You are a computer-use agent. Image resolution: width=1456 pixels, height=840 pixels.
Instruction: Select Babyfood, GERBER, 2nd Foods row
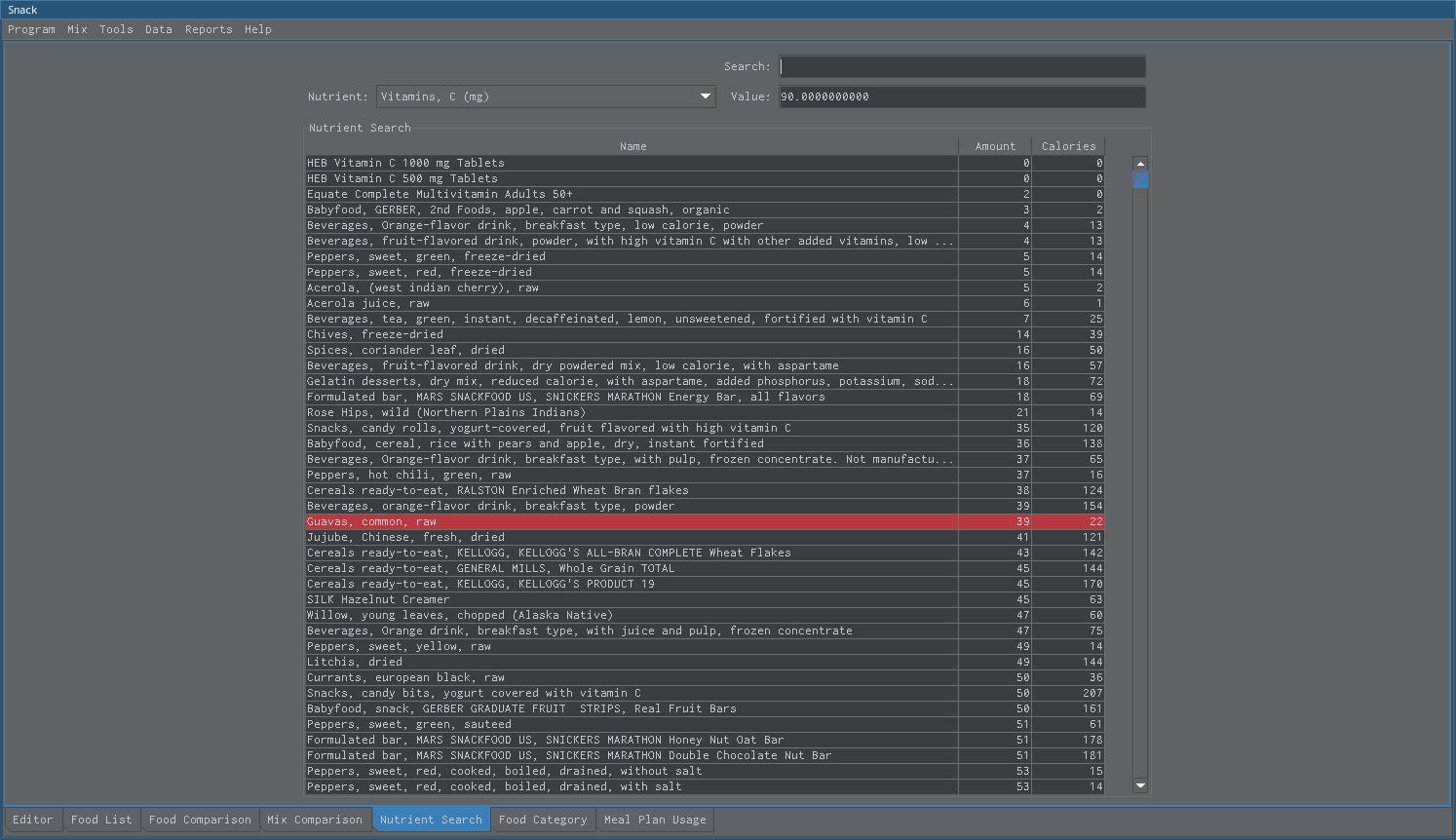(x=705, y=210)
